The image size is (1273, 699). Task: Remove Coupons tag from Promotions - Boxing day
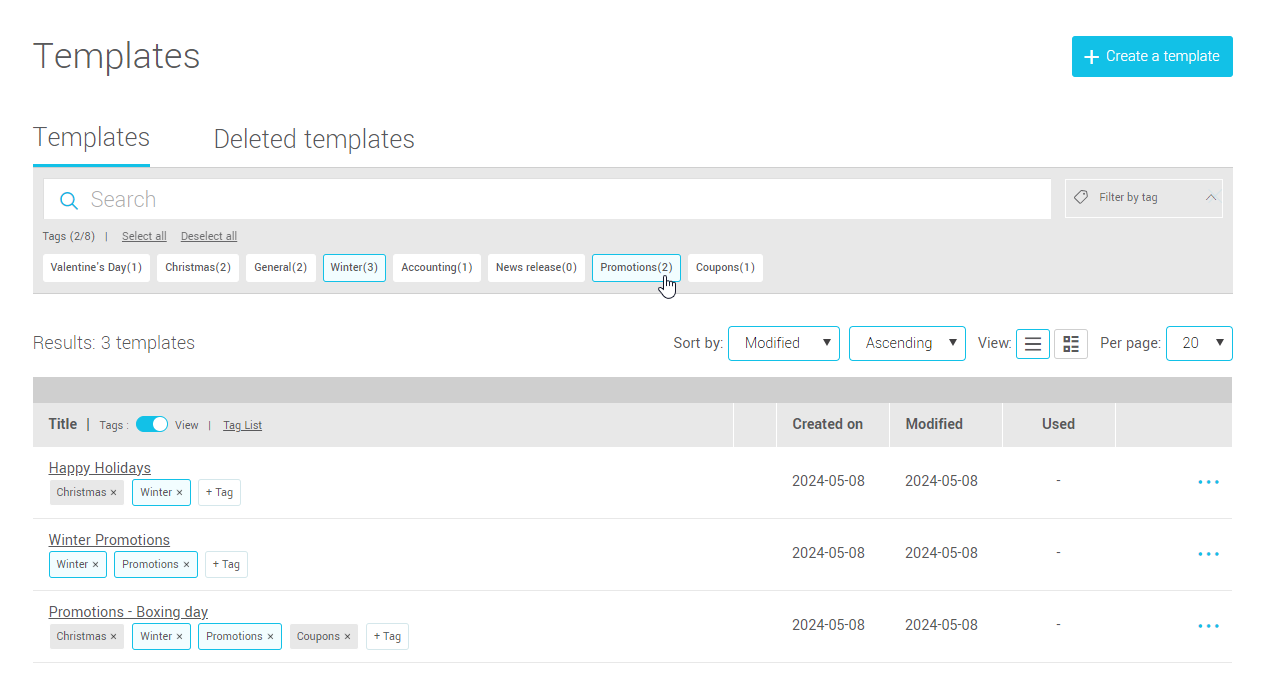(348, 637)
